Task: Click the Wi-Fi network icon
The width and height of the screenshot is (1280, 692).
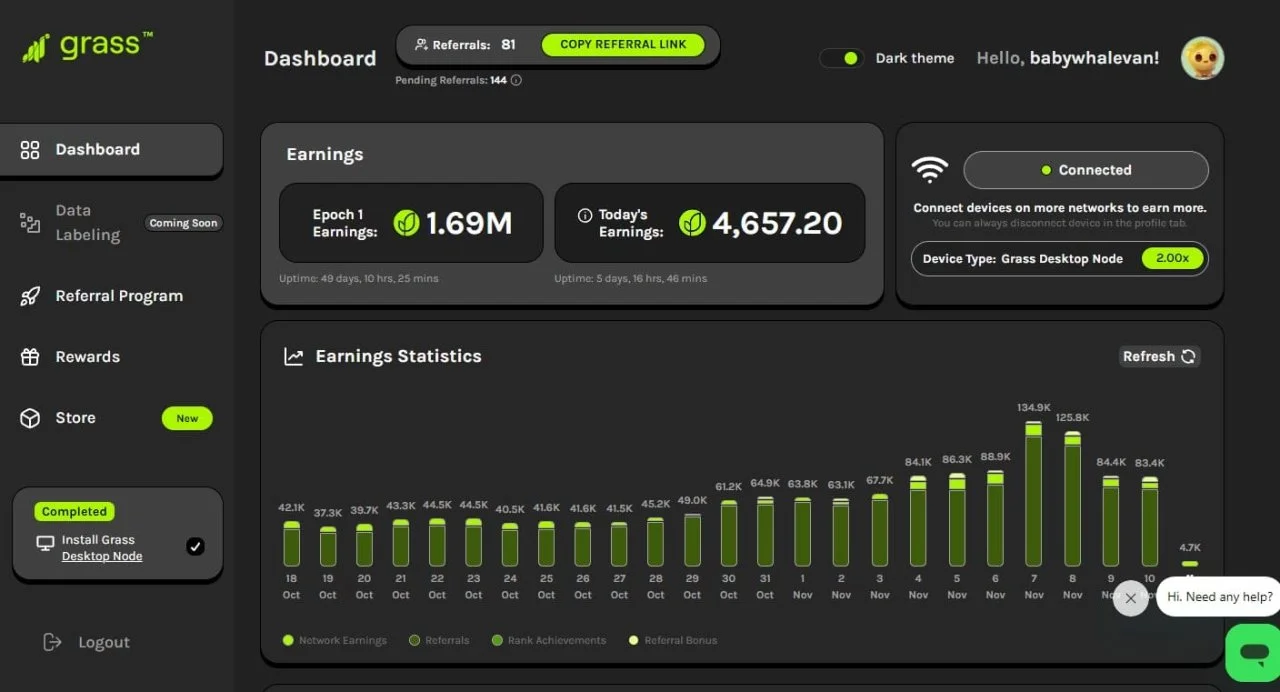Action: pos(930,170)
